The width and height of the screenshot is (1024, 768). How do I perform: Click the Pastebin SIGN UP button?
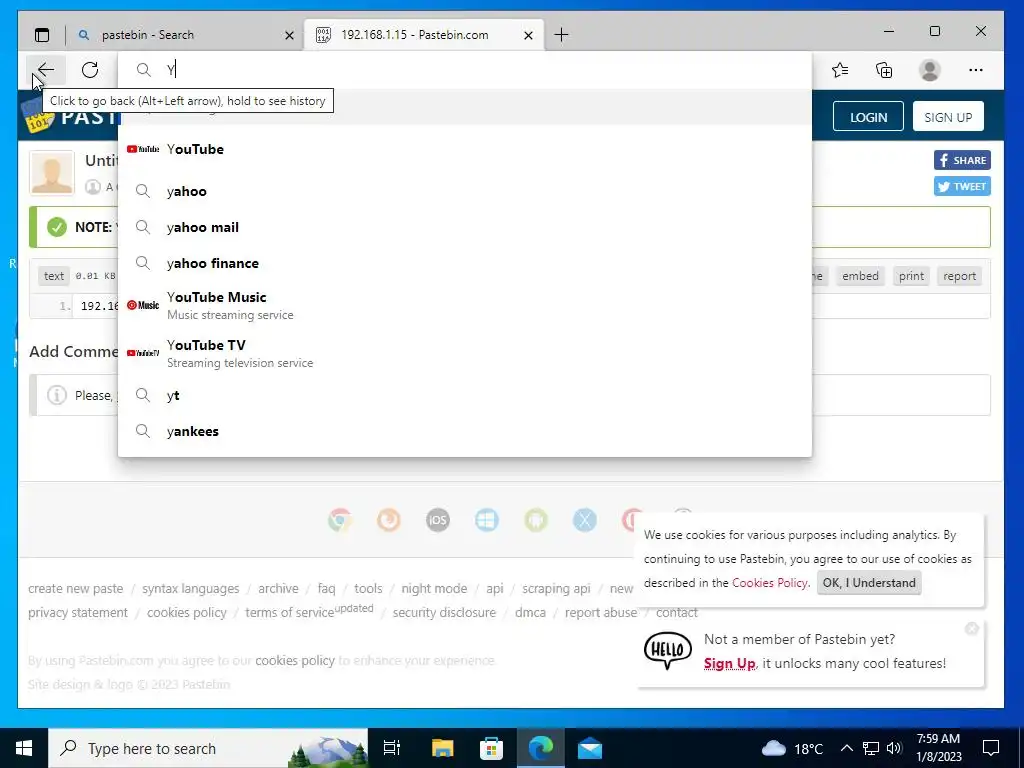tap(948, 117)
